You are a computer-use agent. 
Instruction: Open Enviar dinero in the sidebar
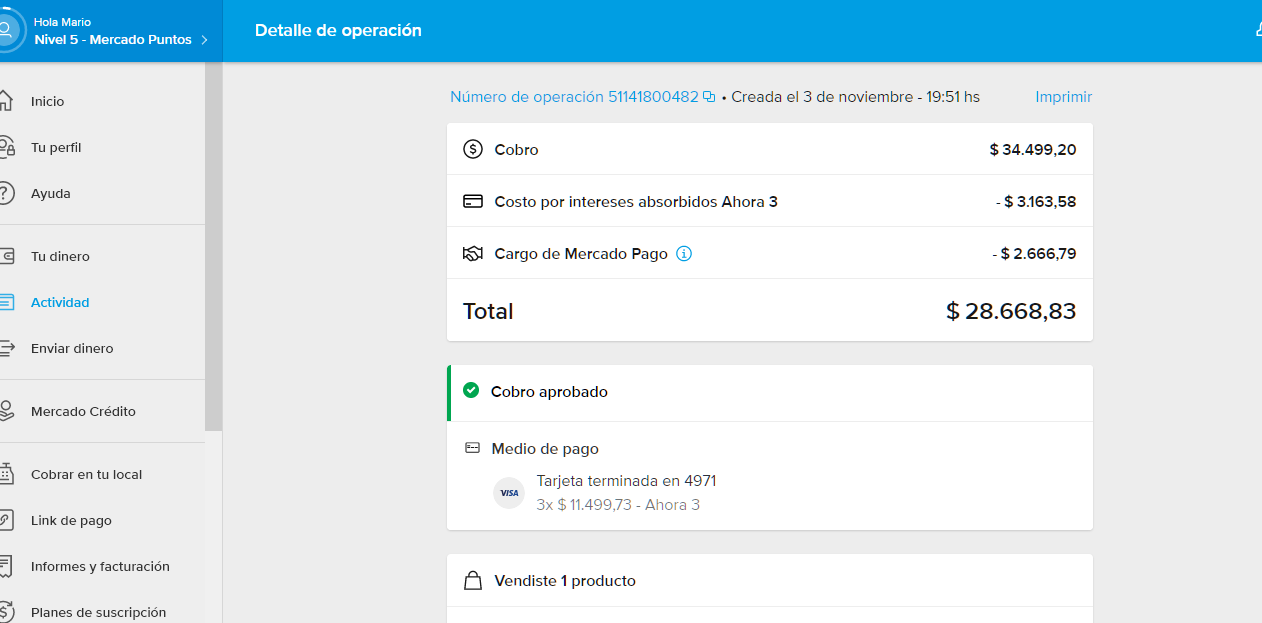tap(72, 348)
